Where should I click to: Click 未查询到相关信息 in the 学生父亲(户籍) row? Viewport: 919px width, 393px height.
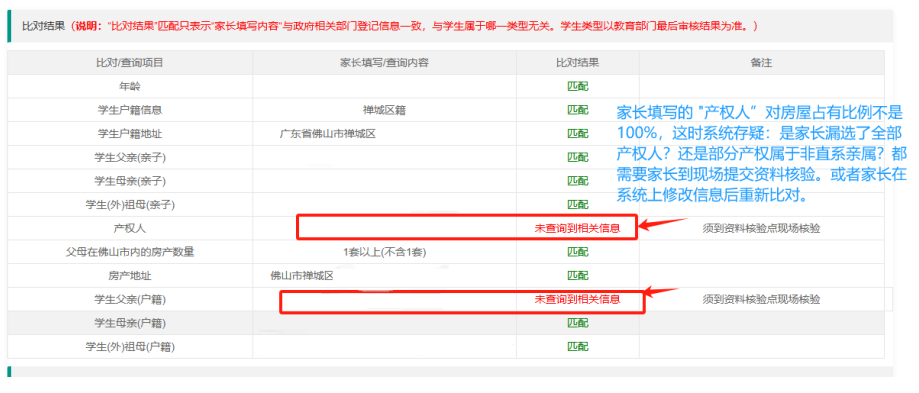(577, 300)
